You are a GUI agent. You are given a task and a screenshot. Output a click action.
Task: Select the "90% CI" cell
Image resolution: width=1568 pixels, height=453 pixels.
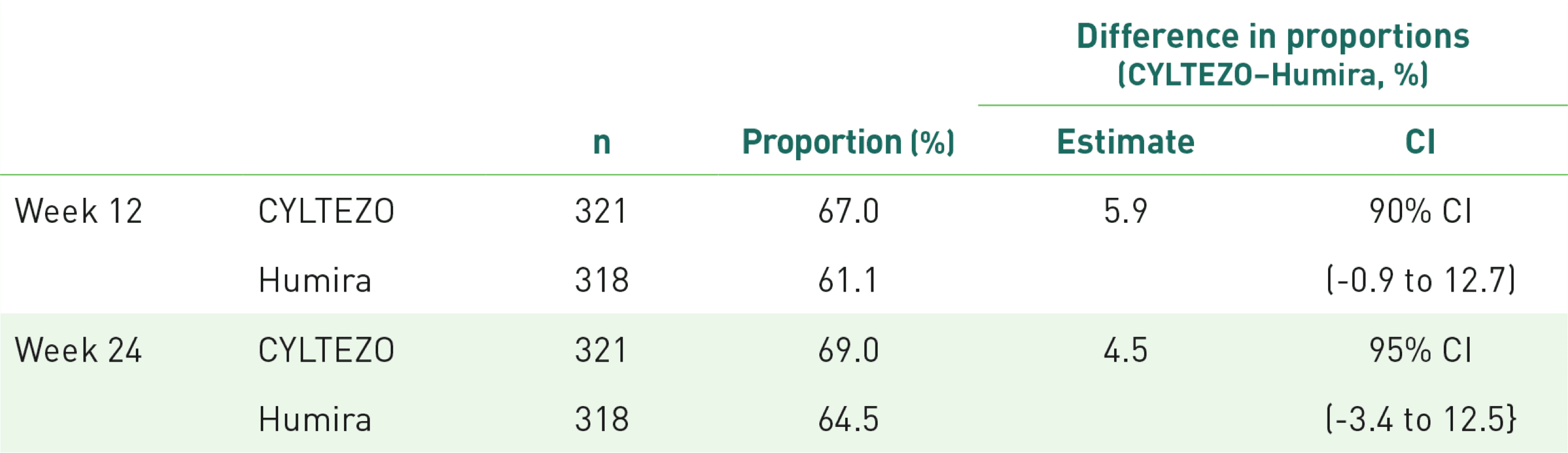point(1420,211)
